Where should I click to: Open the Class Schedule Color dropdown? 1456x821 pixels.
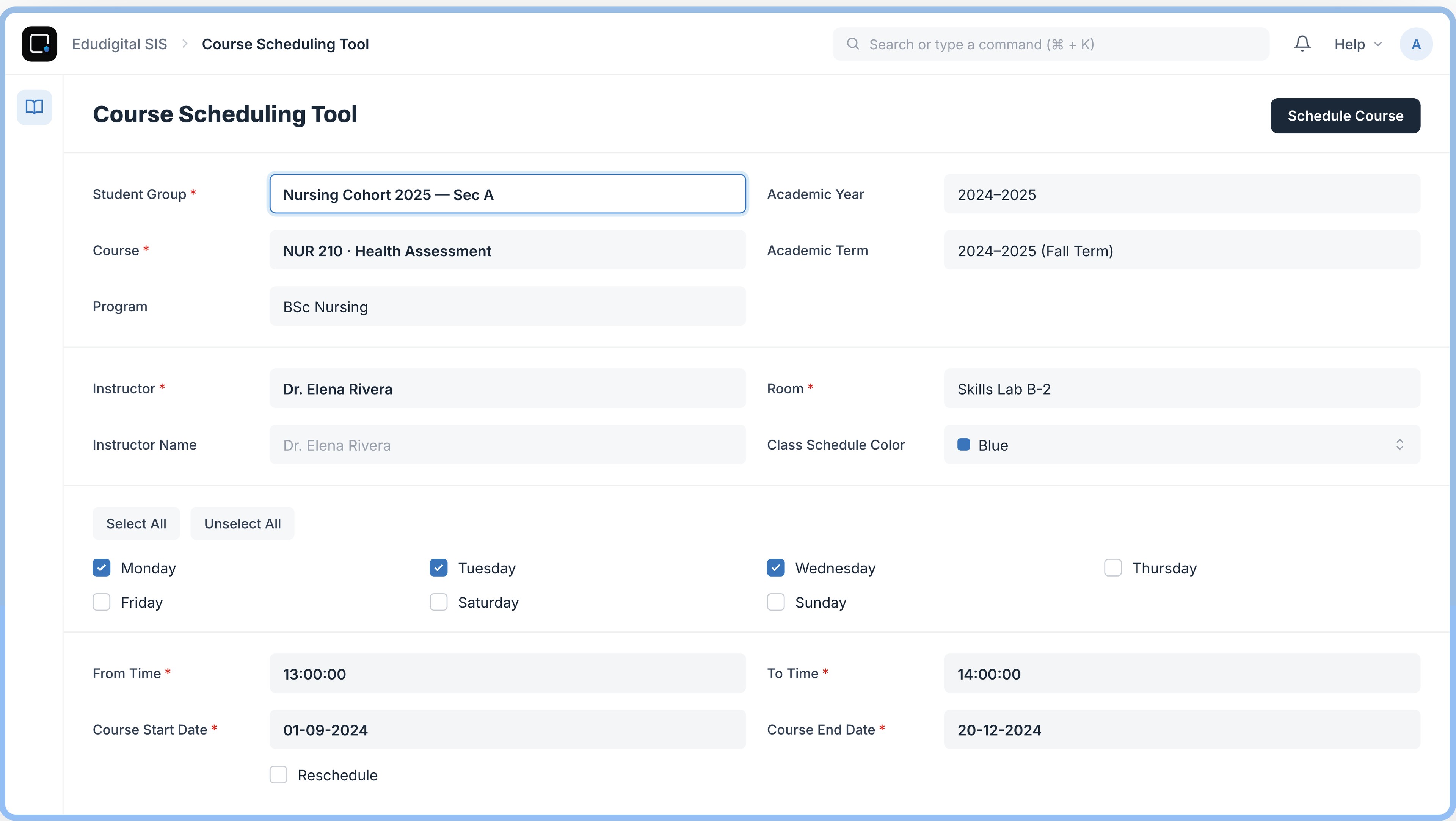click(x=1182, y=445)
